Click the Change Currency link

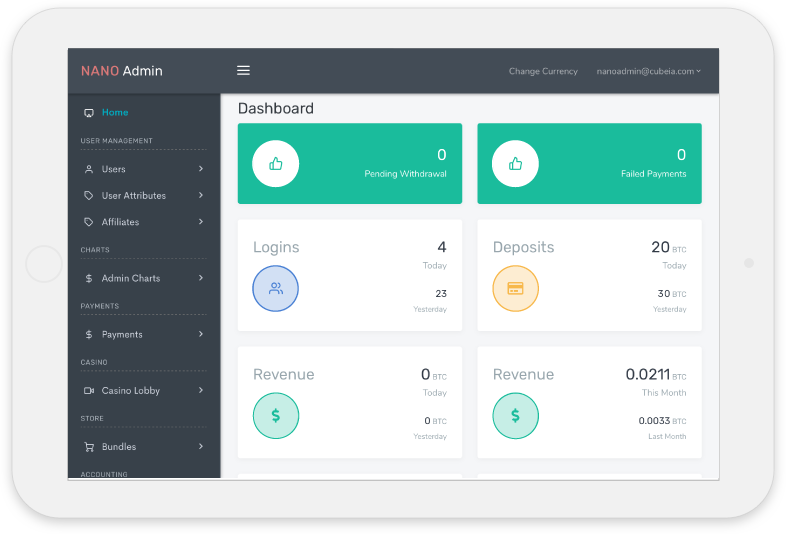pos(543,71)
